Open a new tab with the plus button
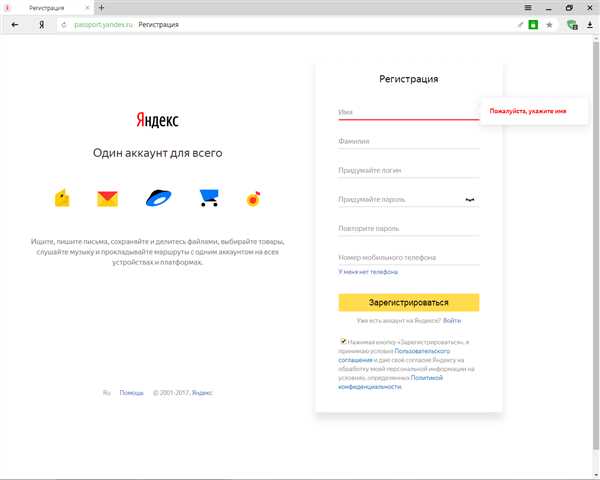 click(x=101, y=7)
